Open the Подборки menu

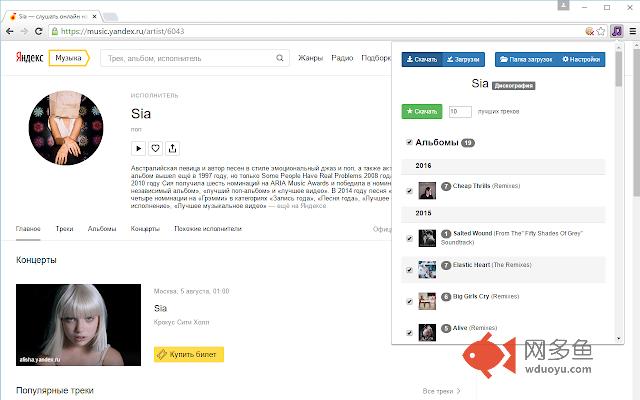pos(376,58)
